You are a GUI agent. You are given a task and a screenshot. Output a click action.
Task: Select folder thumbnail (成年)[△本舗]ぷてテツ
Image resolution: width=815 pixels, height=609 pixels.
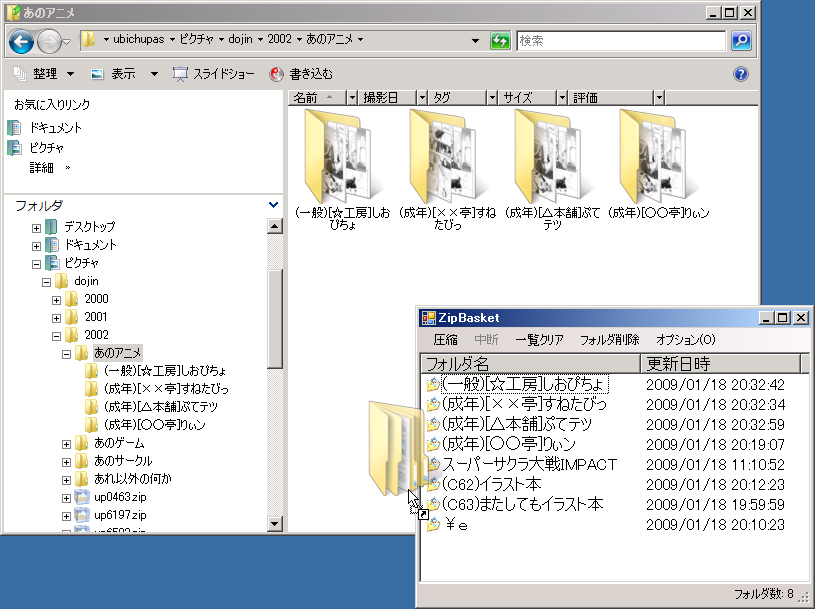553,169
